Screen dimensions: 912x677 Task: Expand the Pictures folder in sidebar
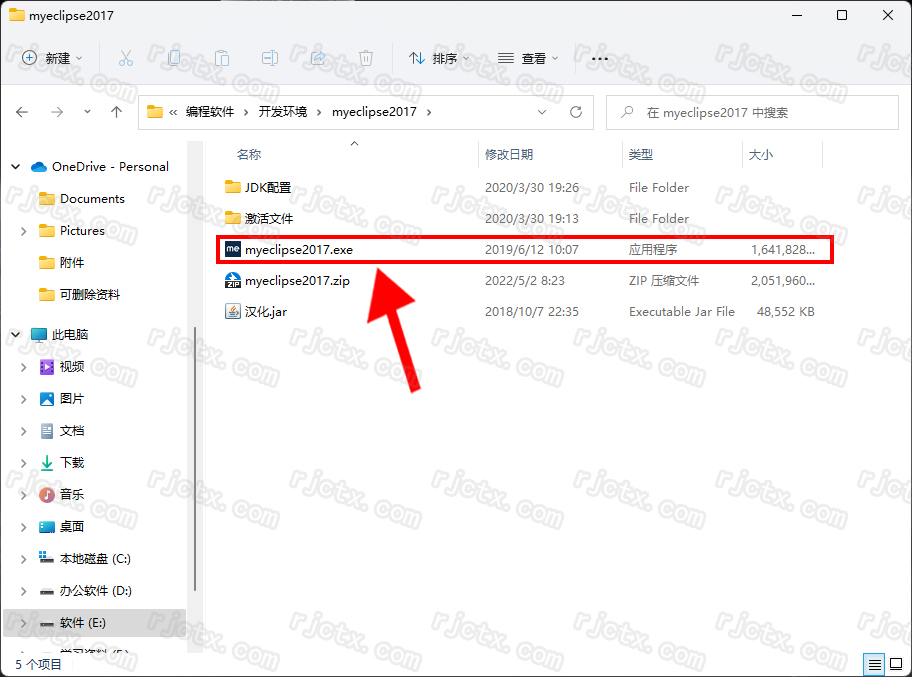[x=24, y=231]
